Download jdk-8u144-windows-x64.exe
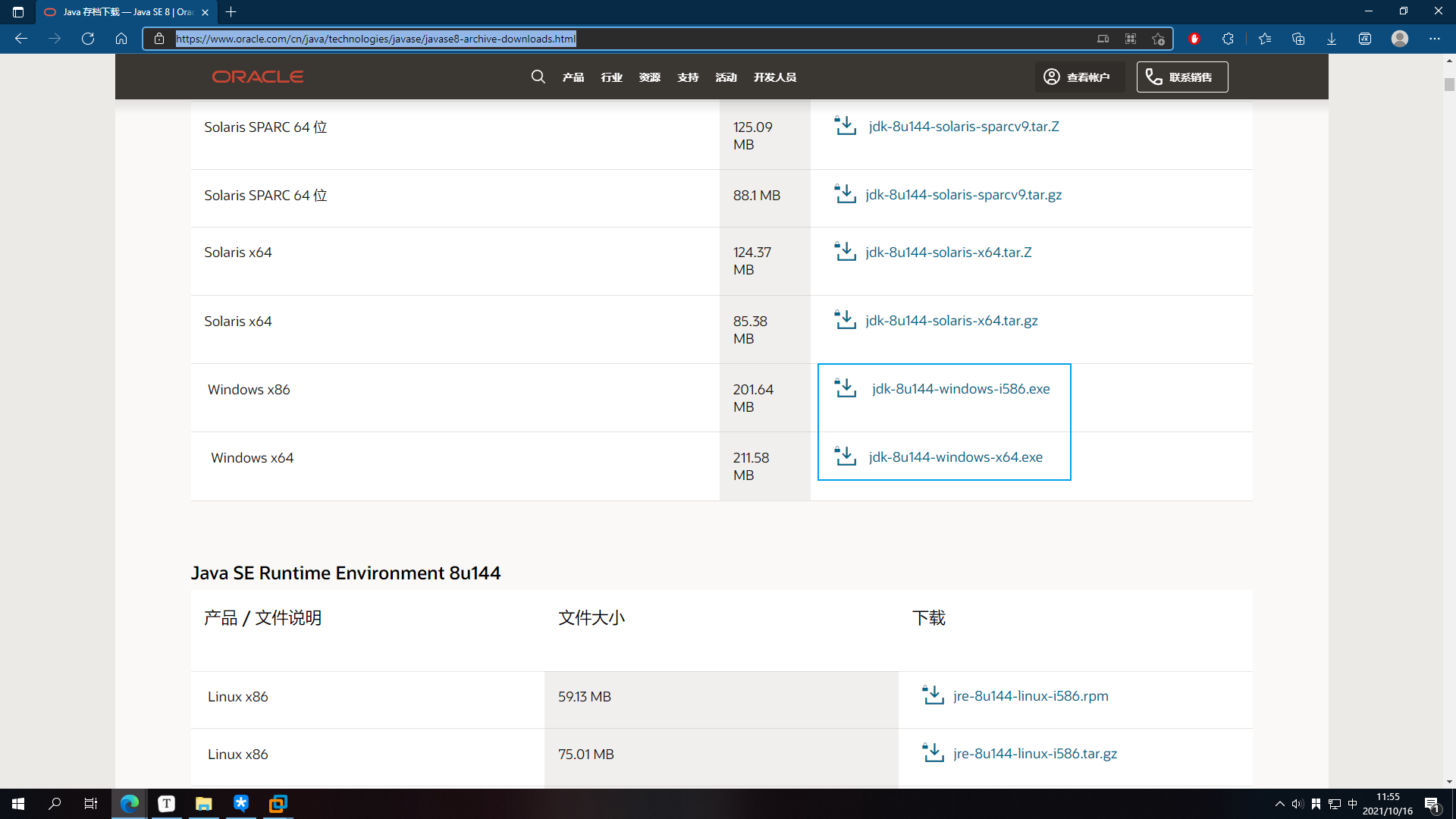 [x=955, y=457]
